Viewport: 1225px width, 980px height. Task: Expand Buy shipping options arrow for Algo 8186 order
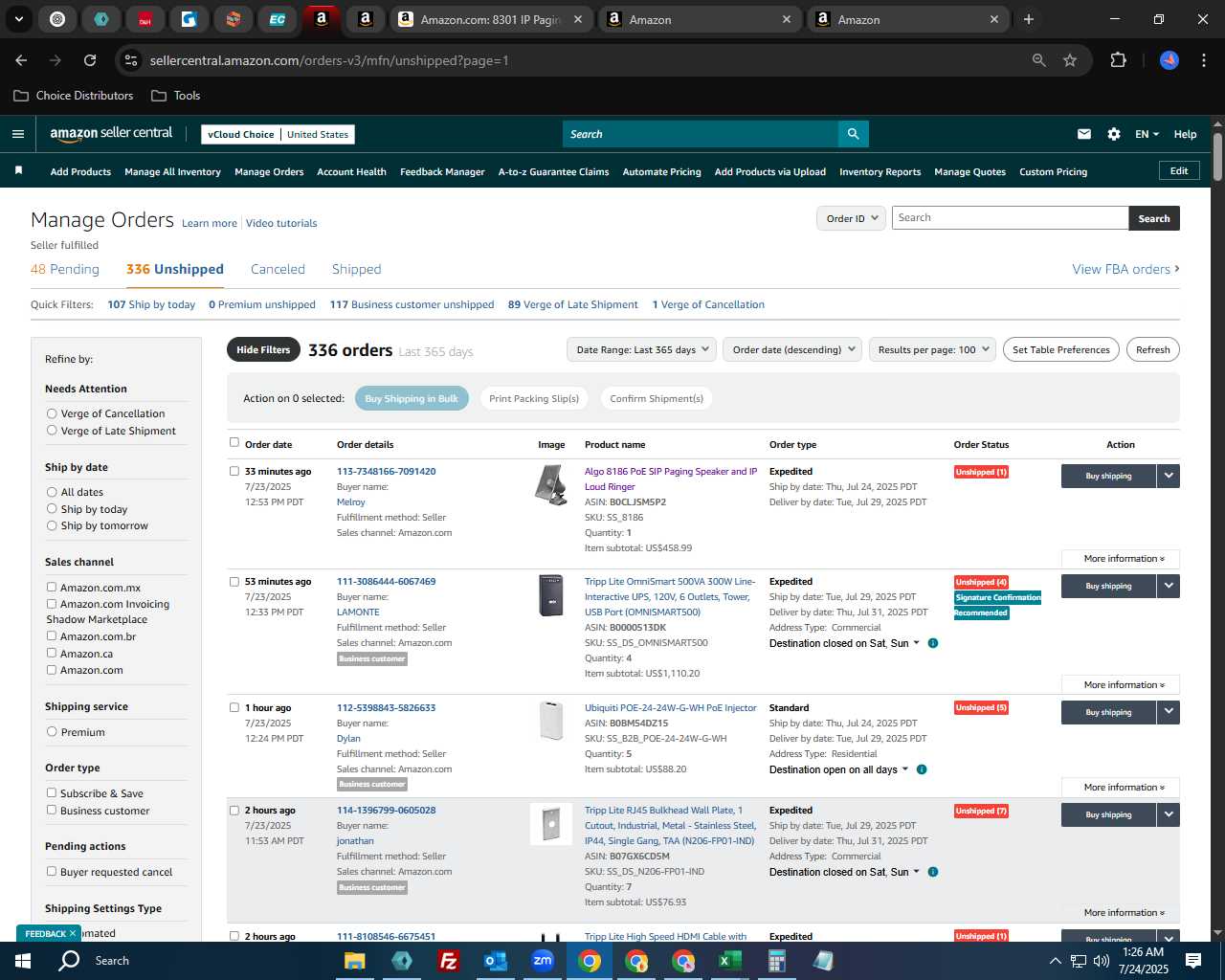click(1169, 476)
